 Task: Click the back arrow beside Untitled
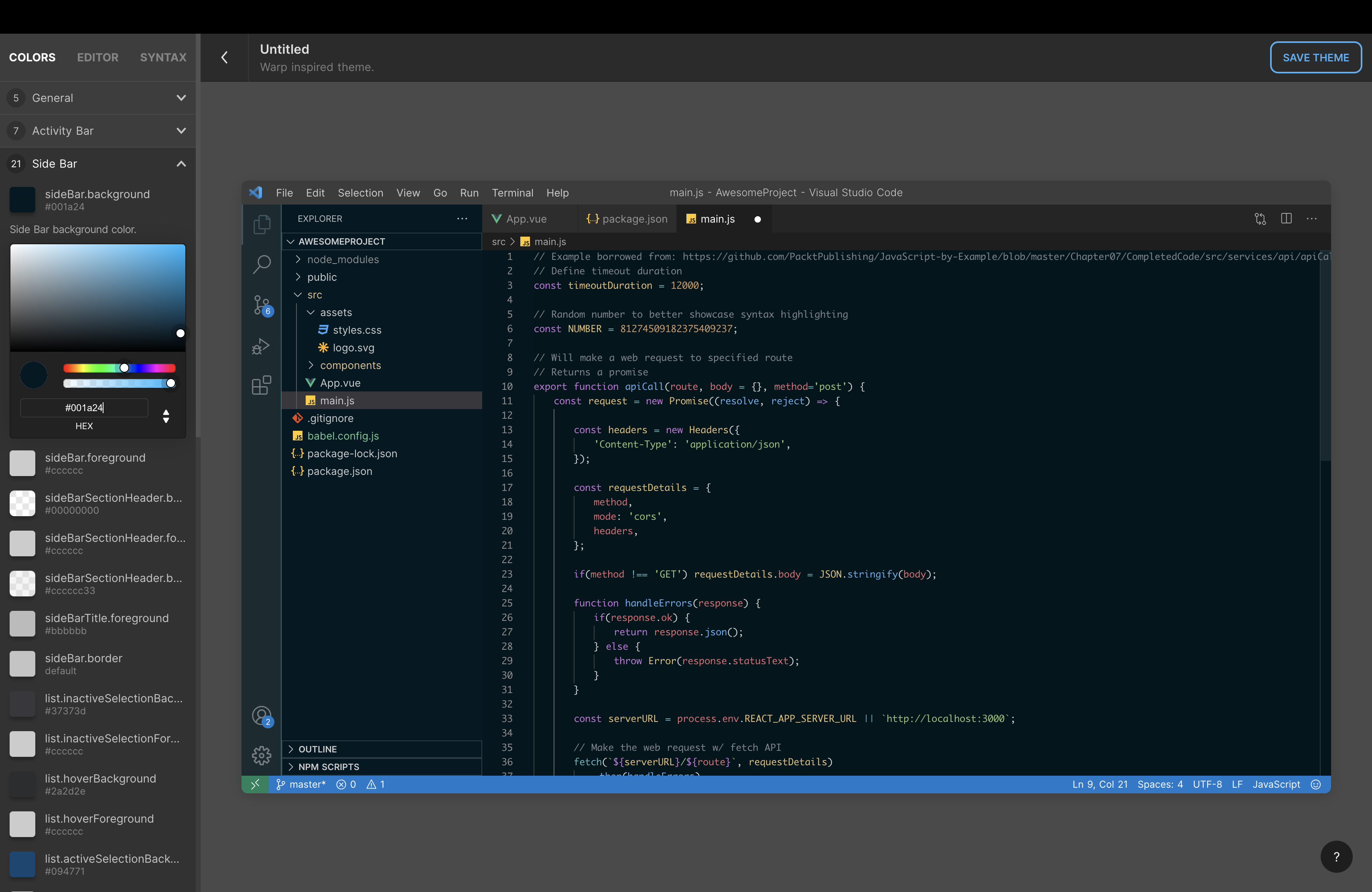(225, 58)
